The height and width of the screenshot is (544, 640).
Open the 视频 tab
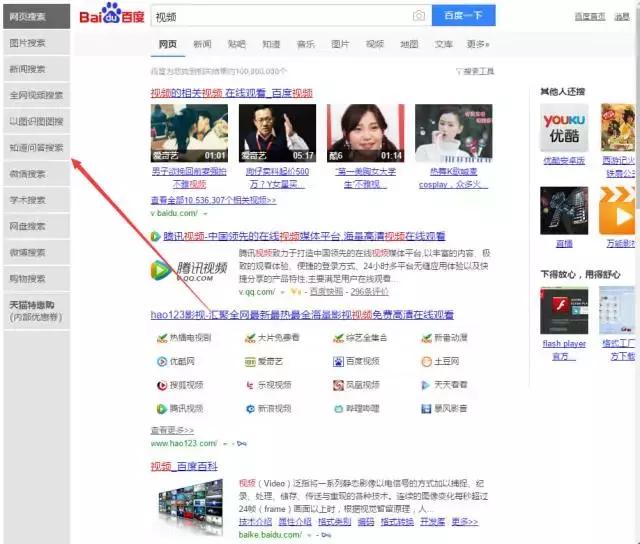point(375,44)
